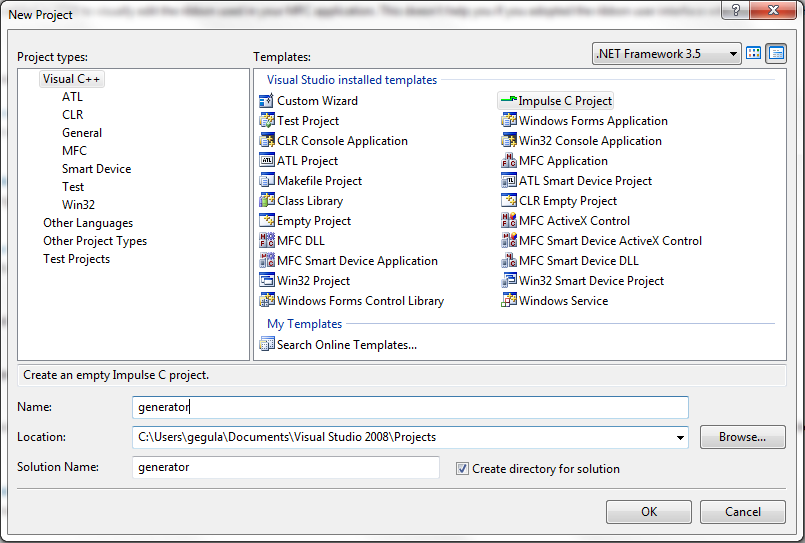
Task: Click the OK button
Action: 649,512
